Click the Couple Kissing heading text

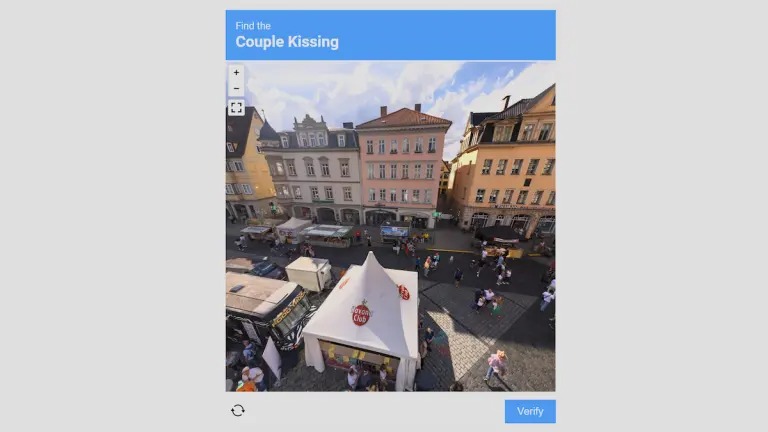click(x=287, y=42)
